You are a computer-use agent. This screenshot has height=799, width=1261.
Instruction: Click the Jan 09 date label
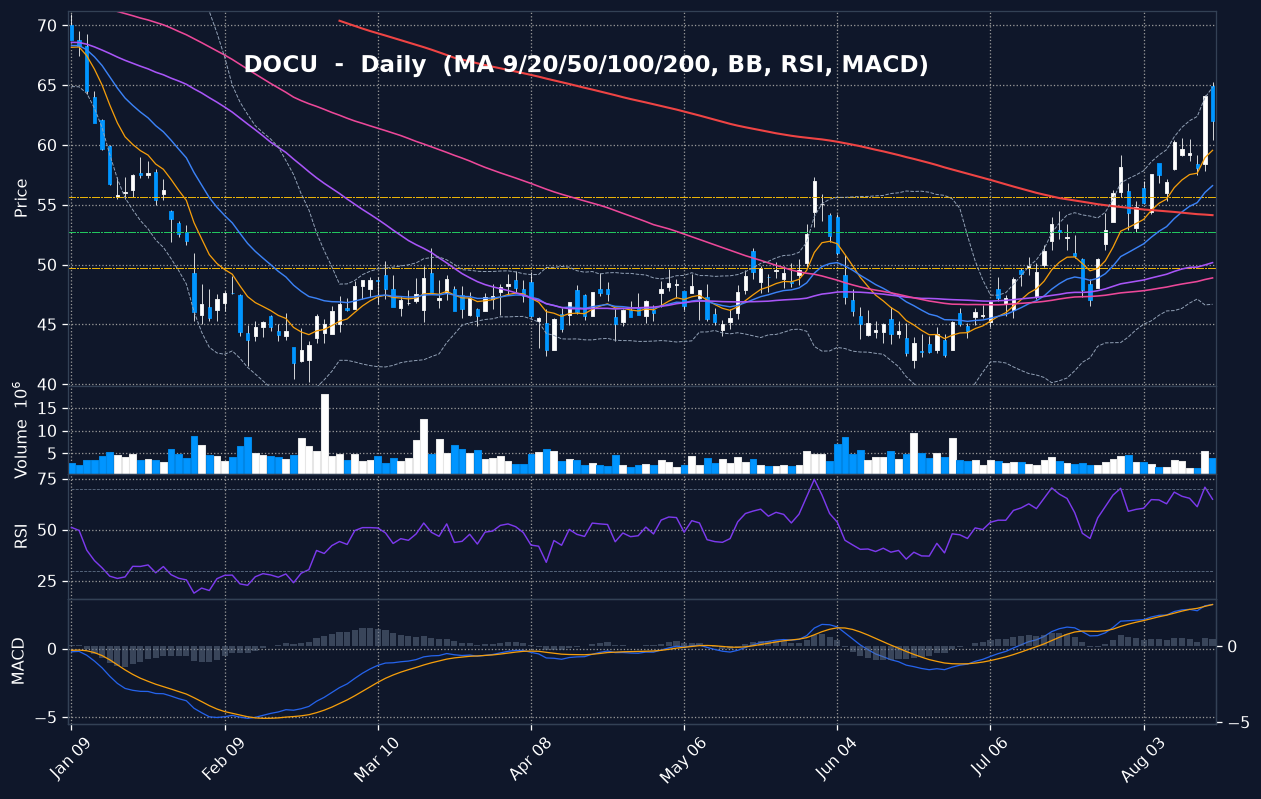coord(69,760)
